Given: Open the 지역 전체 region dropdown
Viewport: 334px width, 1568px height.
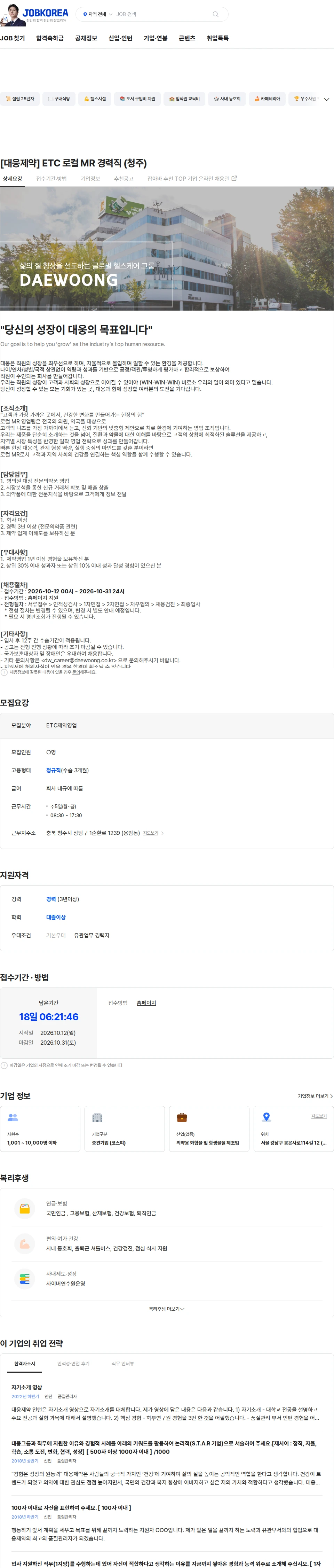Looking at the screenshot, I should 97,14.
